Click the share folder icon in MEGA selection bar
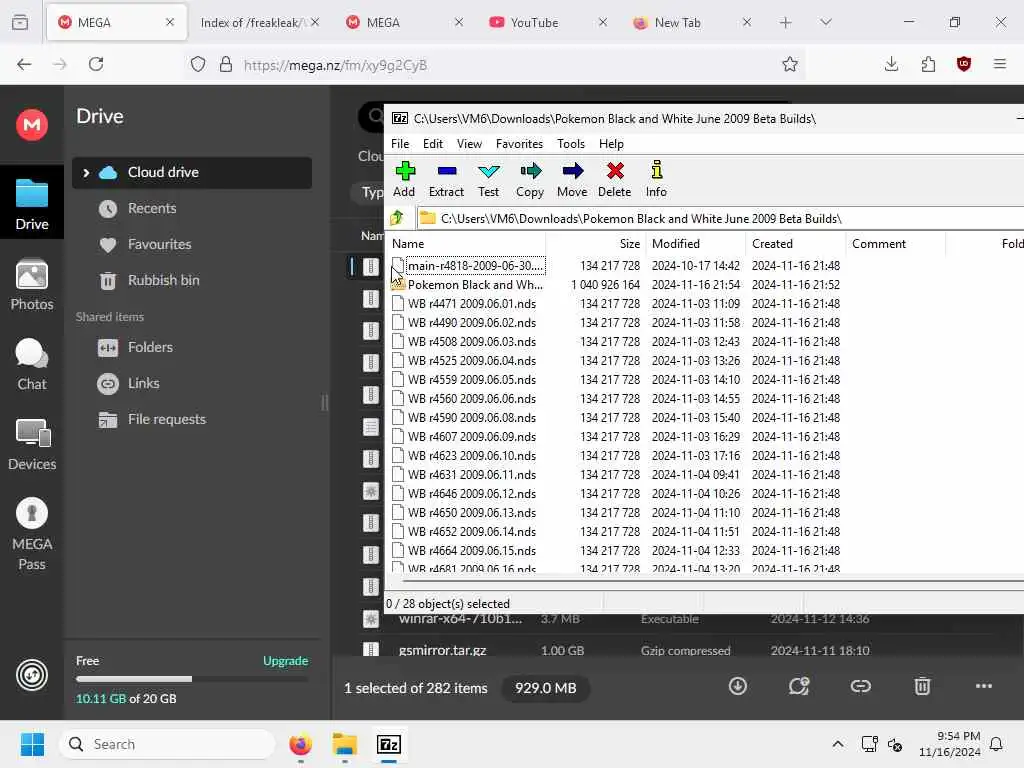The image size is (1024, 768). (799, 686)
